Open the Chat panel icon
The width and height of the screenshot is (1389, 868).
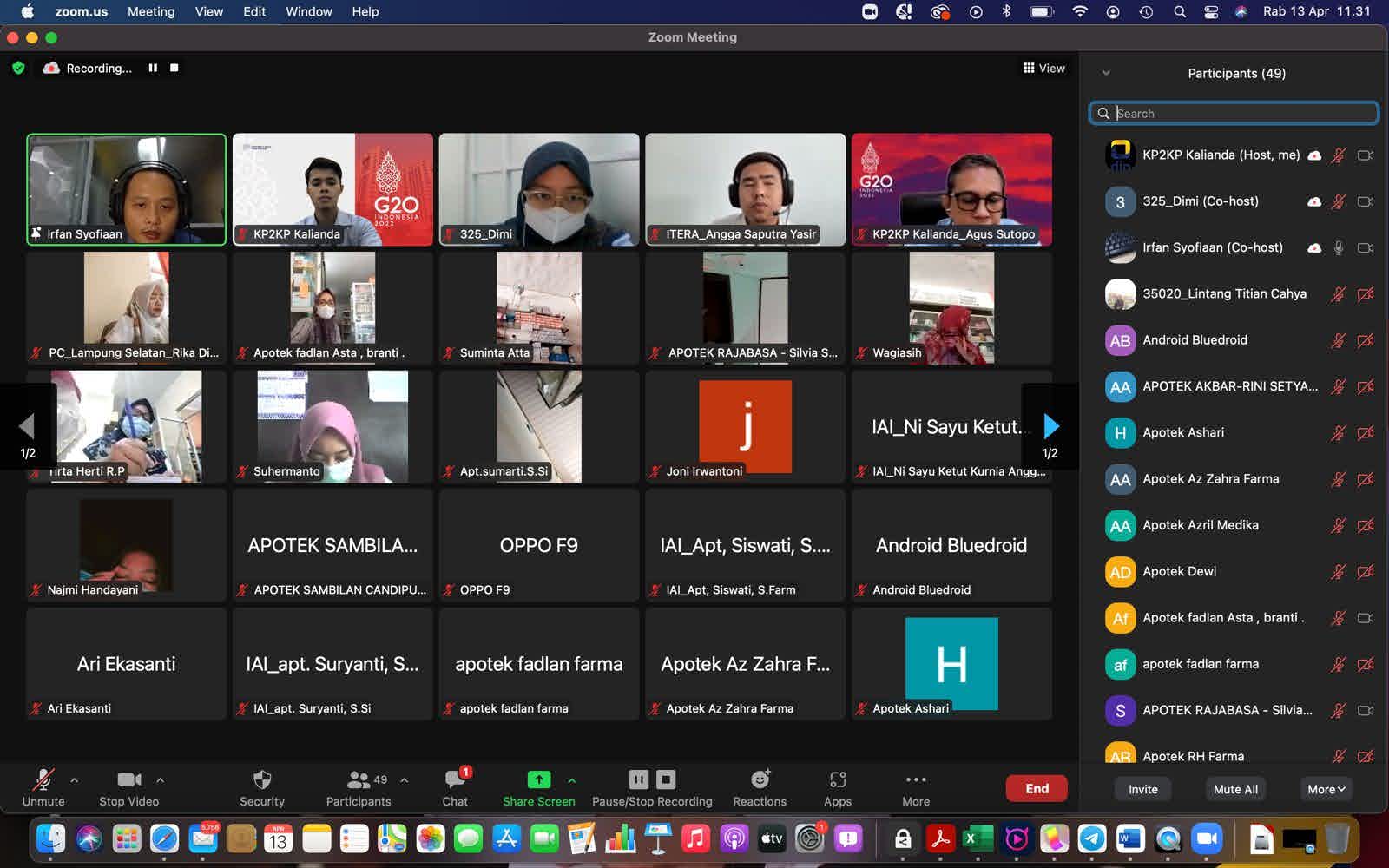coord(454,779)
